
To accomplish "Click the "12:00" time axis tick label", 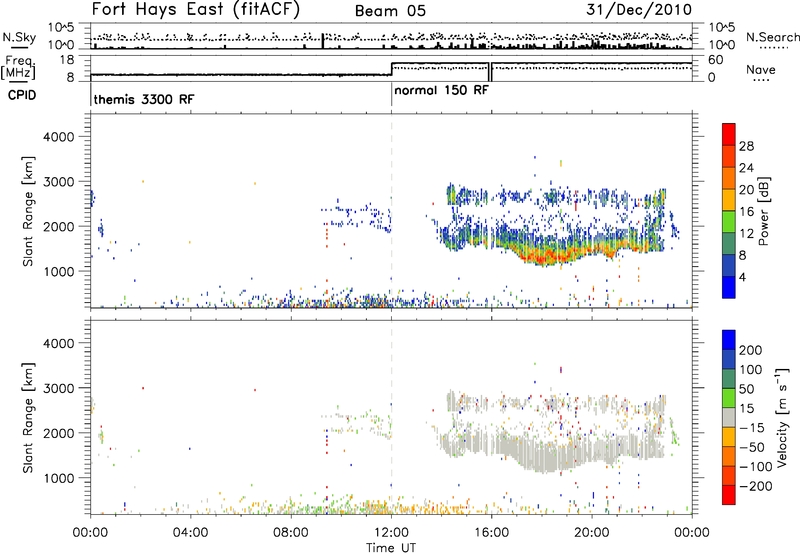I will coord(391,533).
